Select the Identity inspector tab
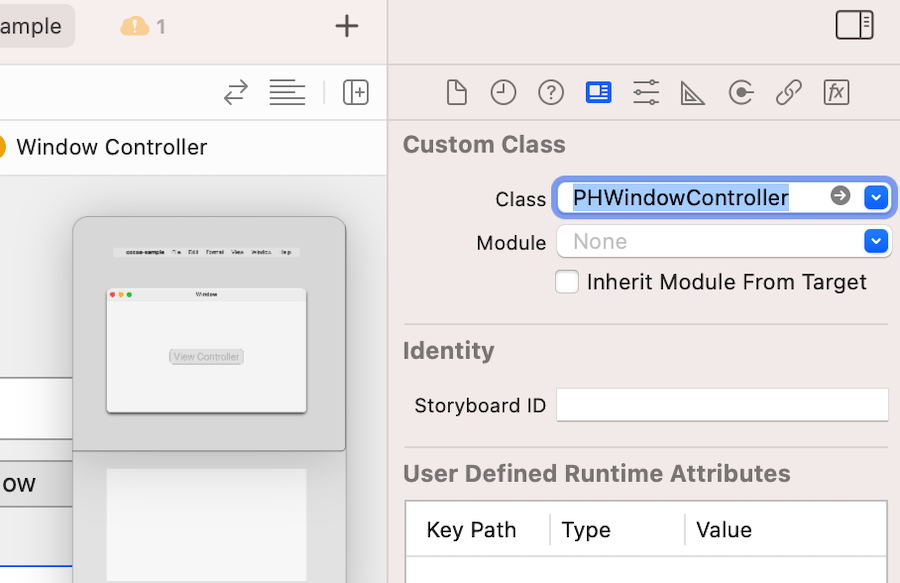 tap(598, 93)
